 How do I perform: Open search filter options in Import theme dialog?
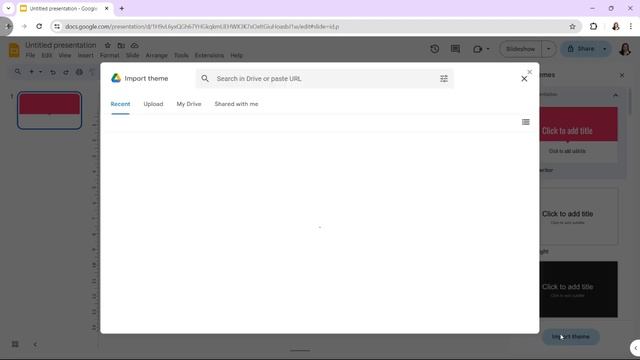pos(444,79)
